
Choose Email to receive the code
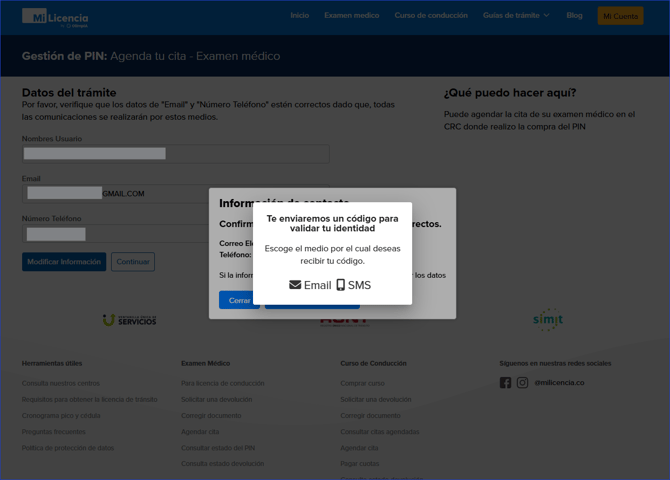pos(310,285)
